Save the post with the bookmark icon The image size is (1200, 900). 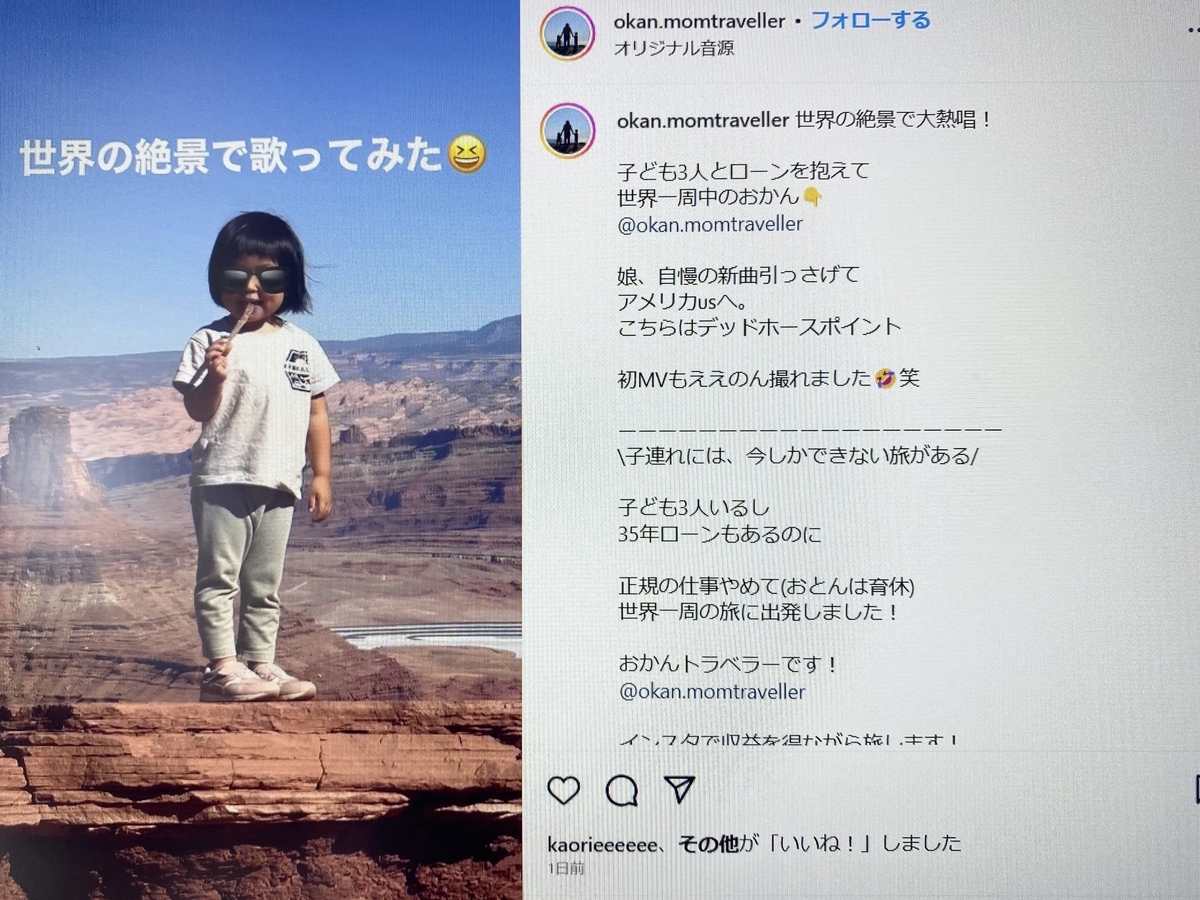1196,790
